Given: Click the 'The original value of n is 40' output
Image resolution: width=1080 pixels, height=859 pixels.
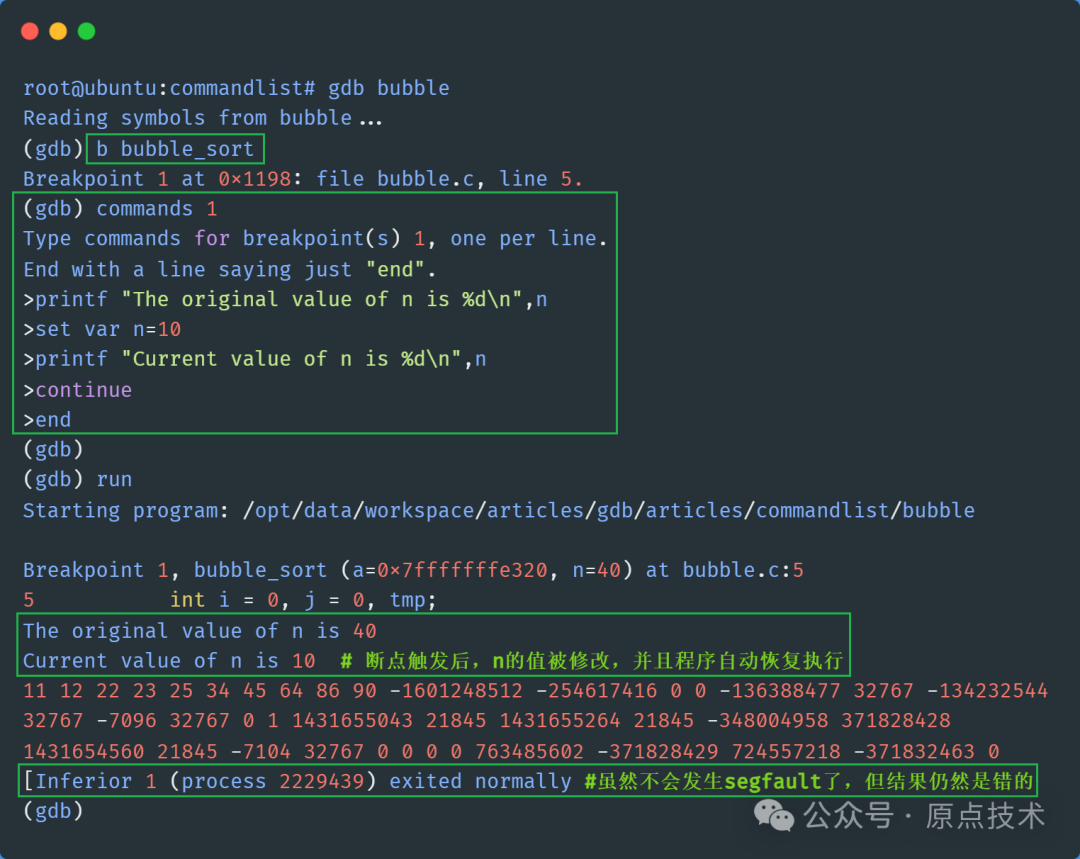Looking at the screenshot, I should point(200,631).
